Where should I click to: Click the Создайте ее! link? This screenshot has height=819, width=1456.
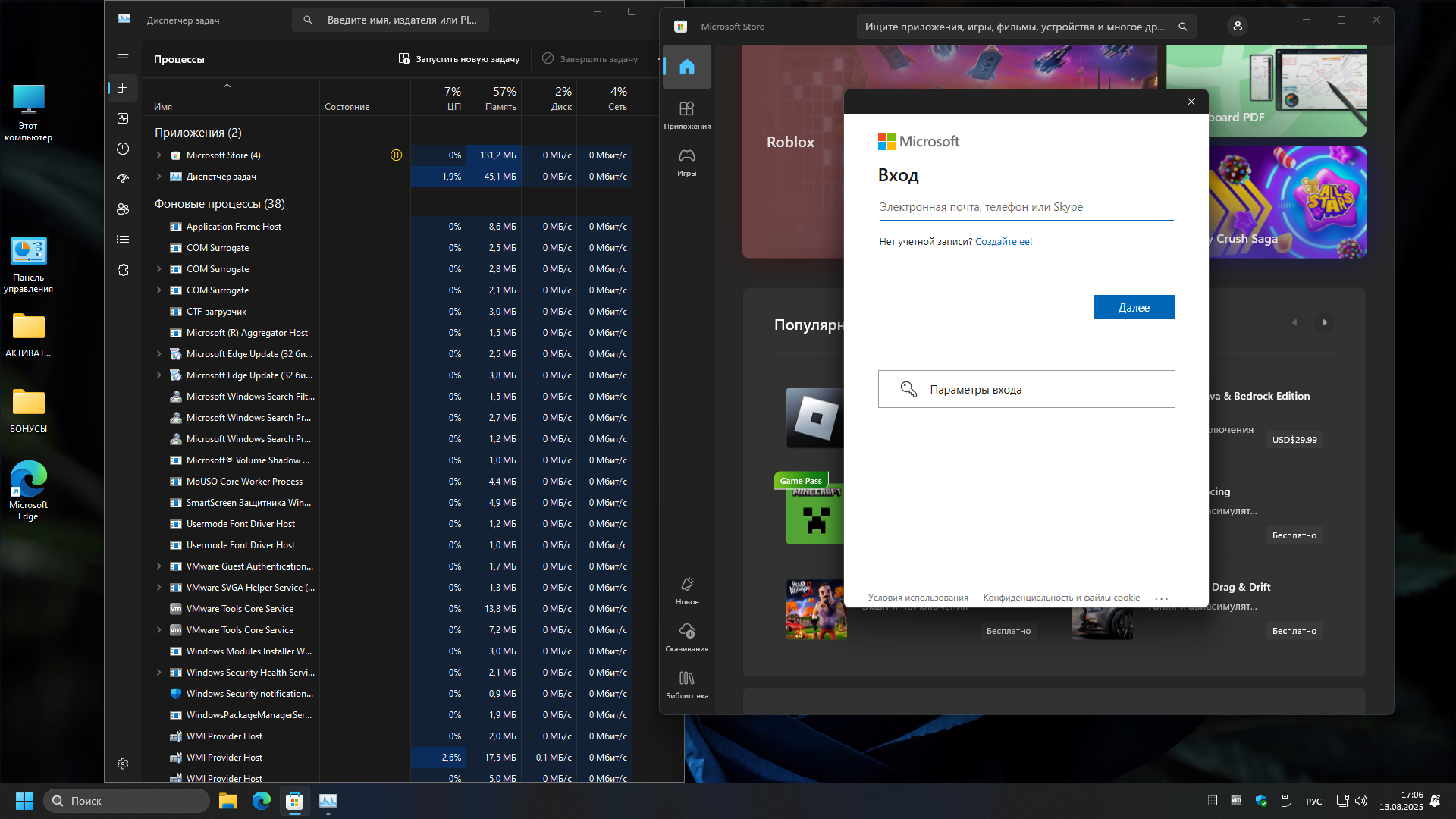pyautogui.click(x=1003, y=242)
